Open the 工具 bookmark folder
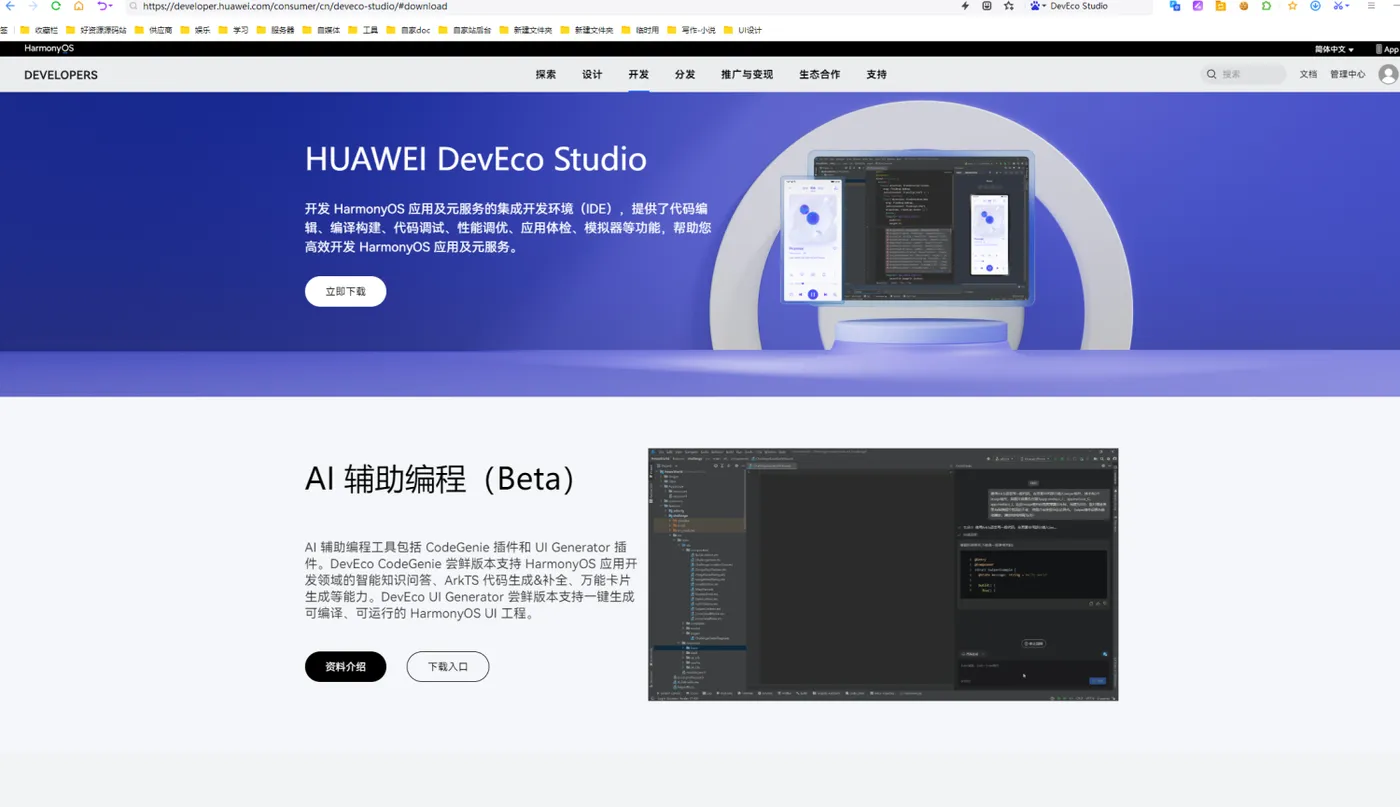This screenshot has height=807, width=1400. click(363, 30)
